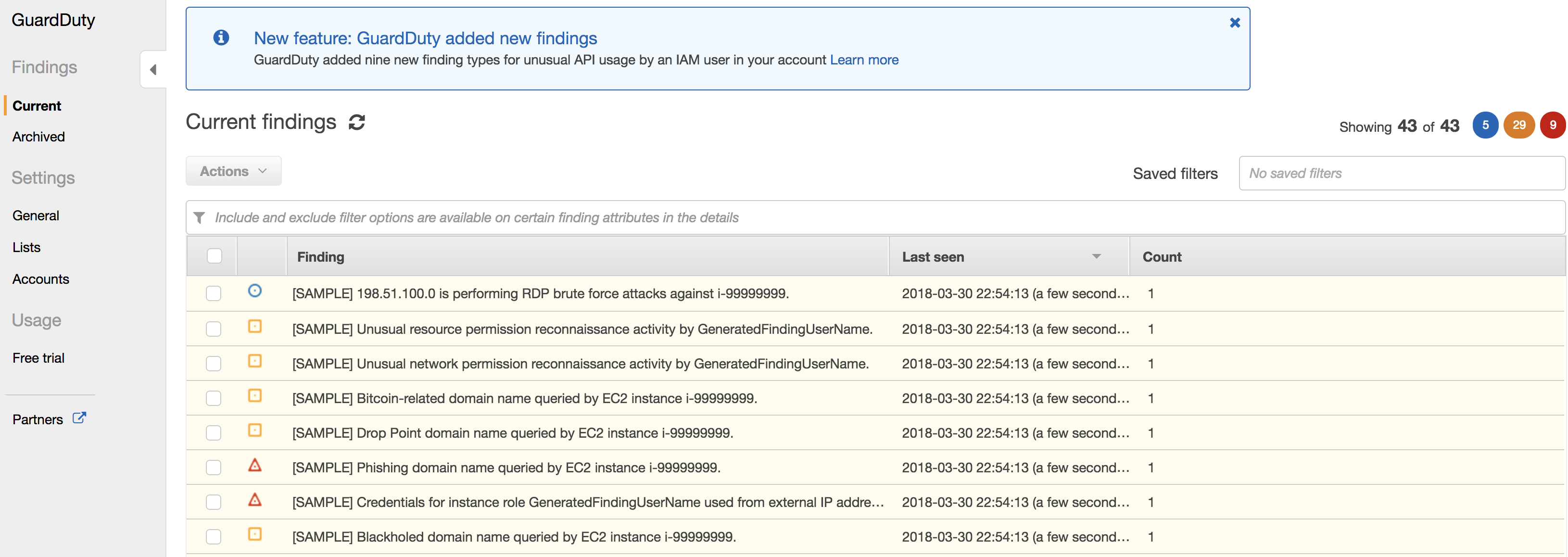1568x557 pixels.
Task: Follow the Learn more link
Action: click(x=864, y=60)
